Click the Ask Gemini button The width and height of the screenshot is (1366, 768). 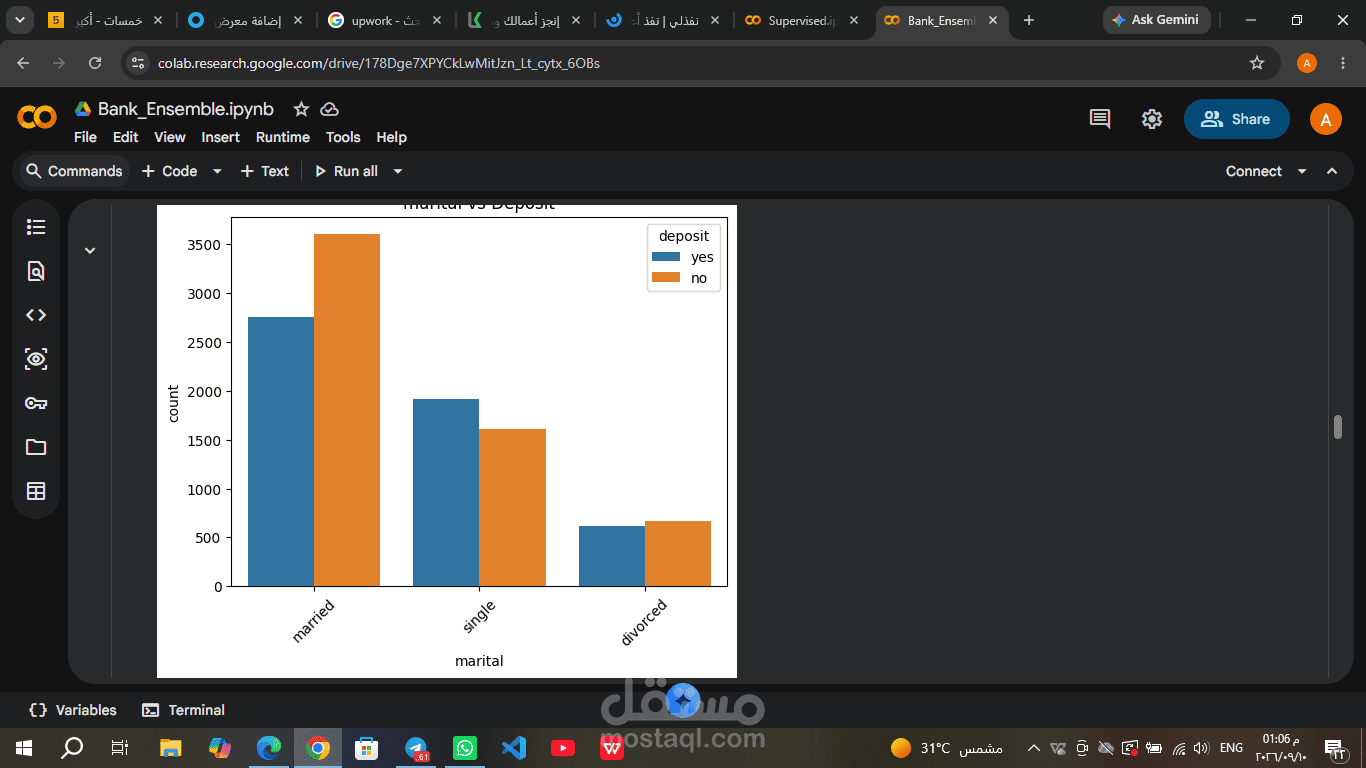pos(1157,20)
